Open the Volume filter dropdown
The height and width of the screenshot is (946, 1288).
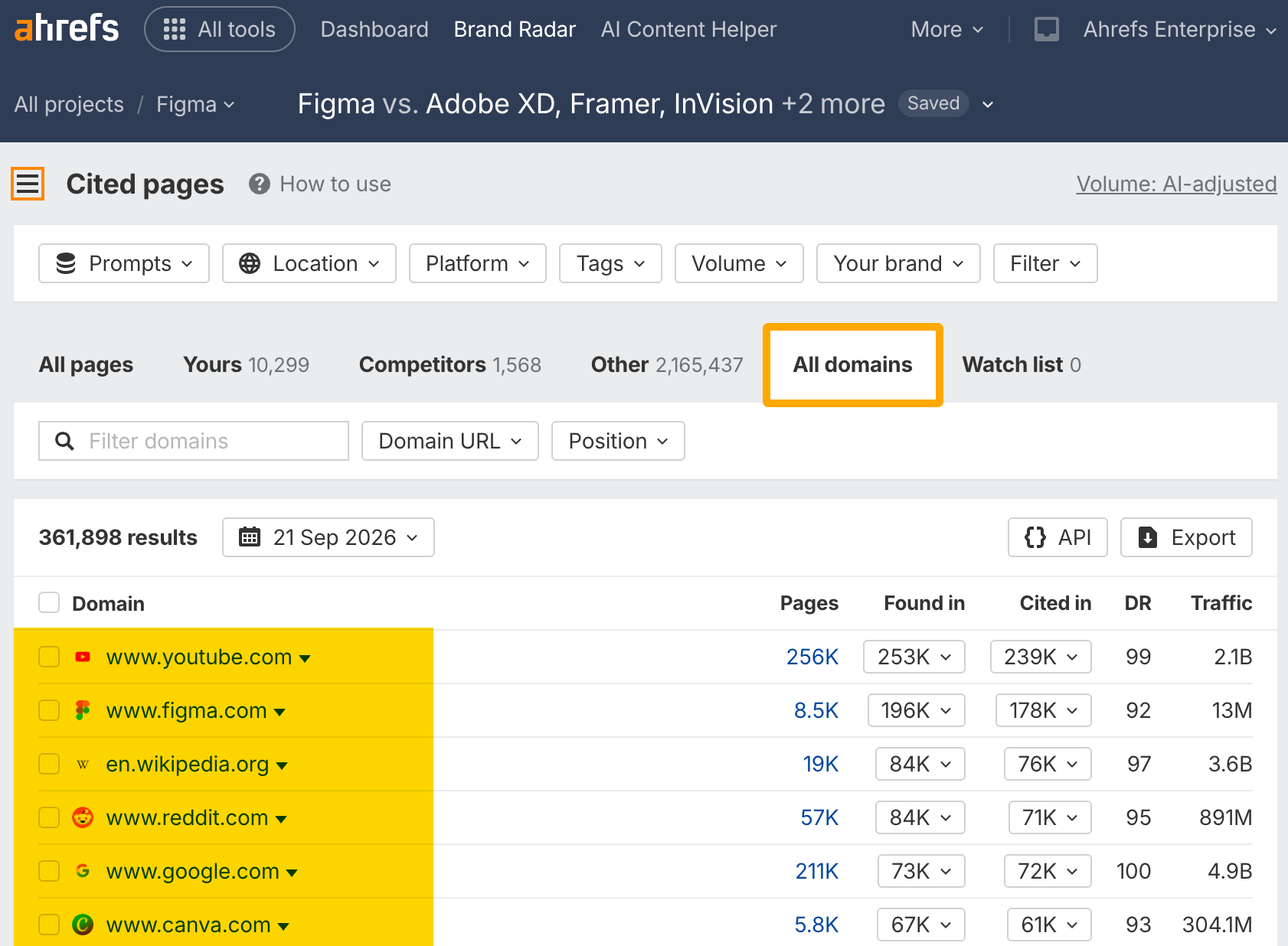click(x=739, y=263)
